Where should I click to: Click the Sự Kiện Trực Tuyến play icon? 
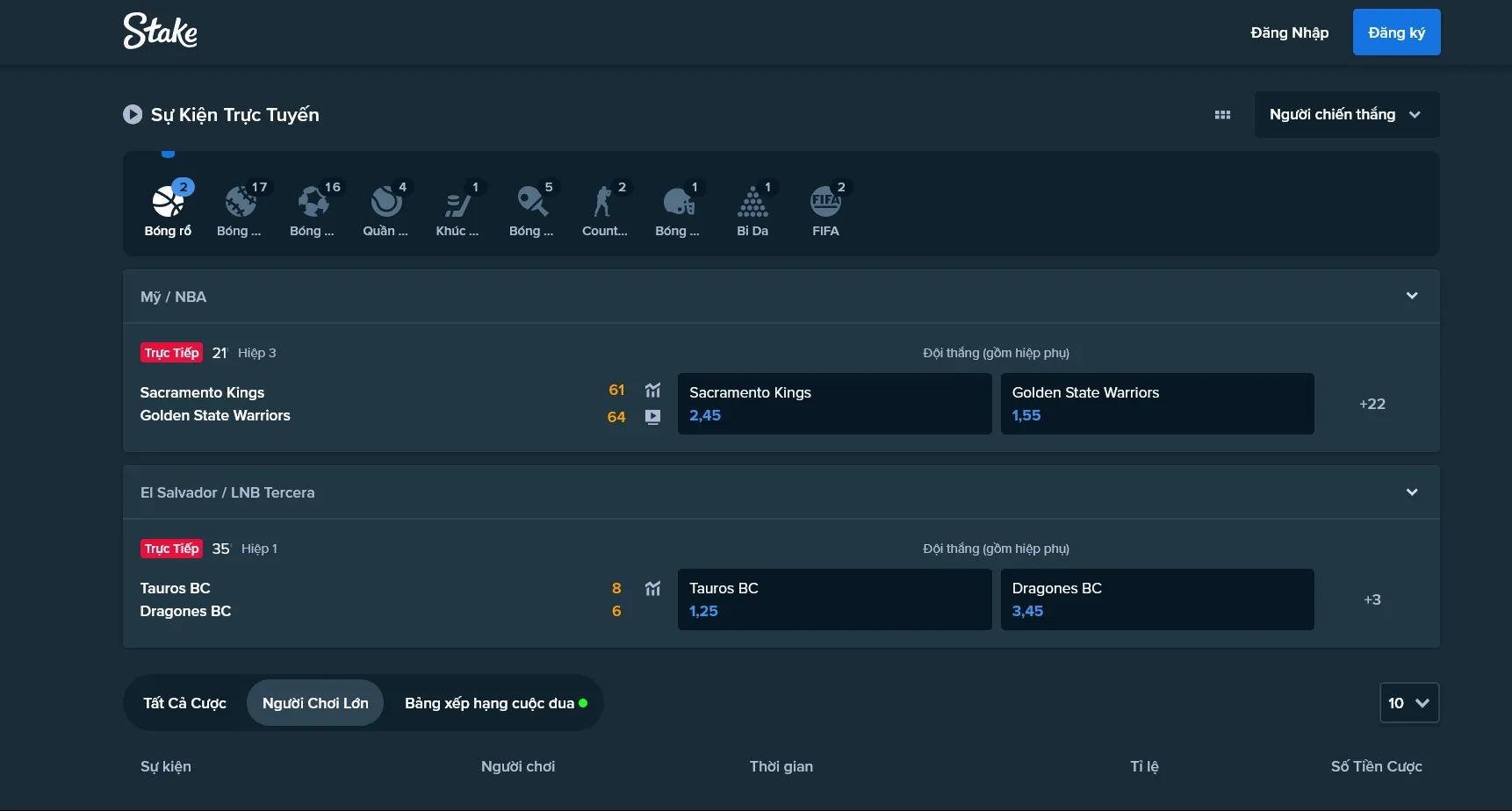133,114
